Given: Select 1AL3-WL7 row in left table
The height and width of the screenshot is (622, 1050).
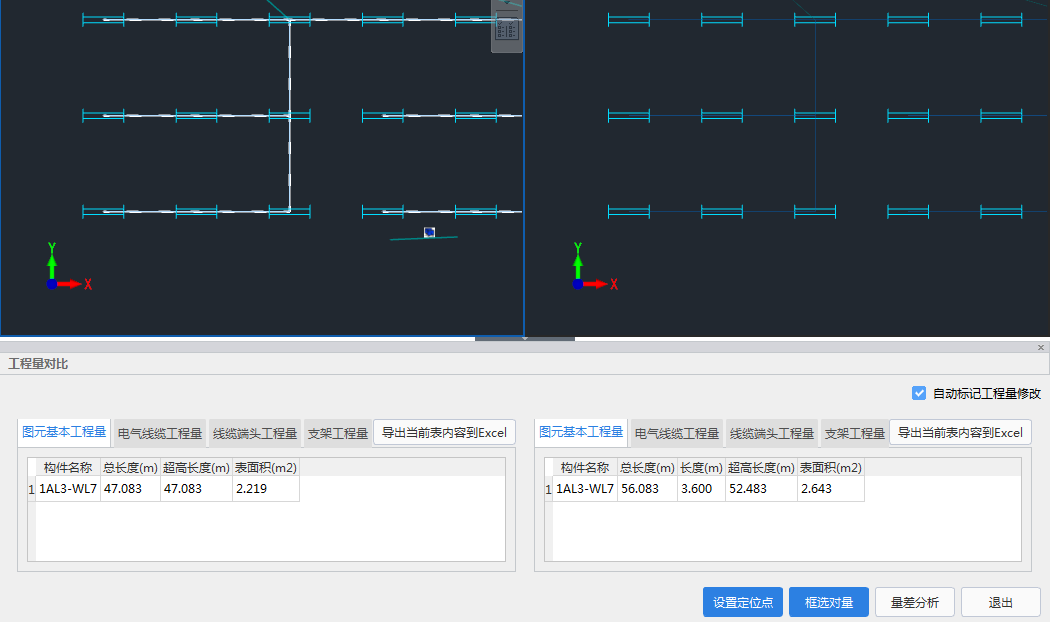Looking at the screenshot, I should coord(68,489).
